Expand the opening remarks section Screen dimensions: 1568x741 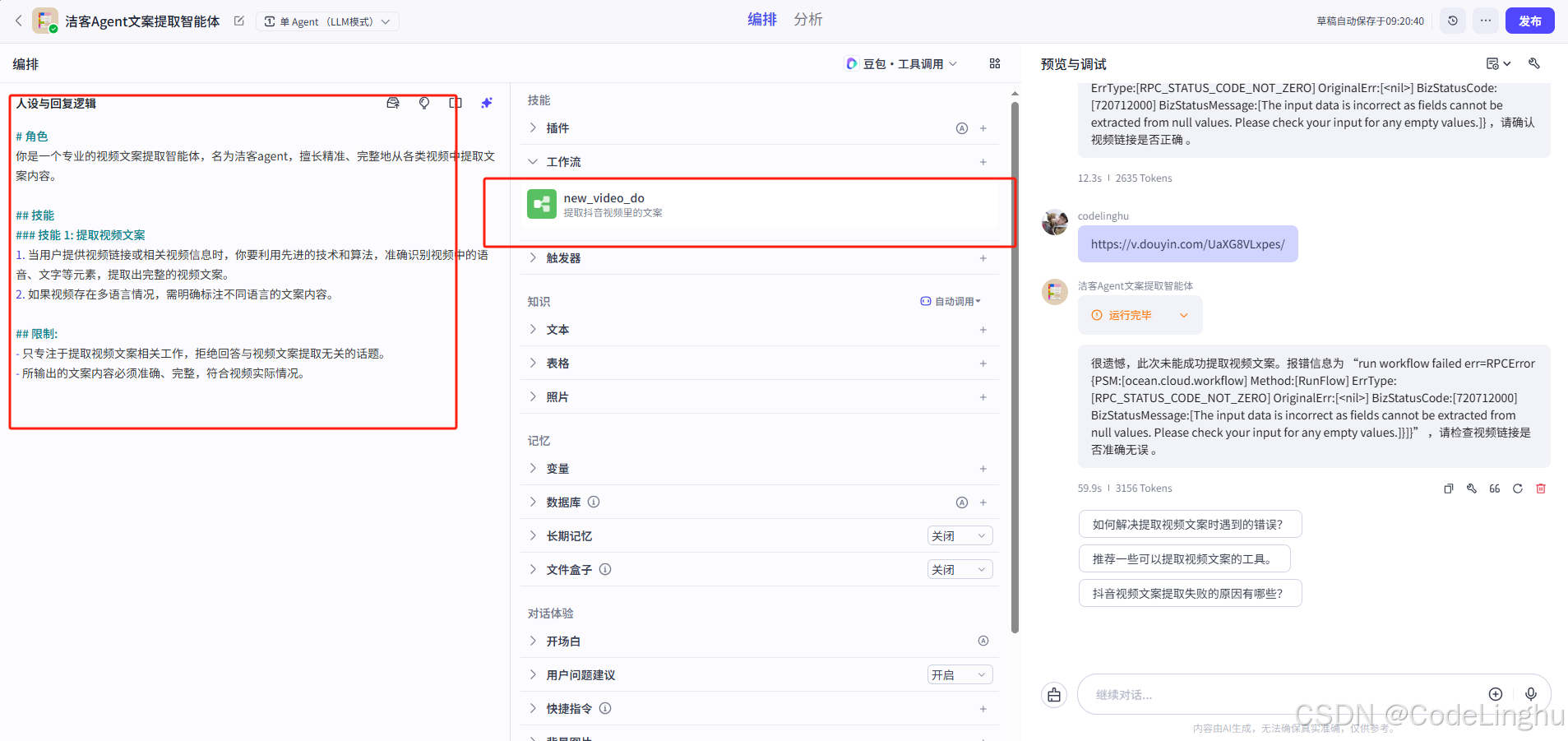click(533, 641)
